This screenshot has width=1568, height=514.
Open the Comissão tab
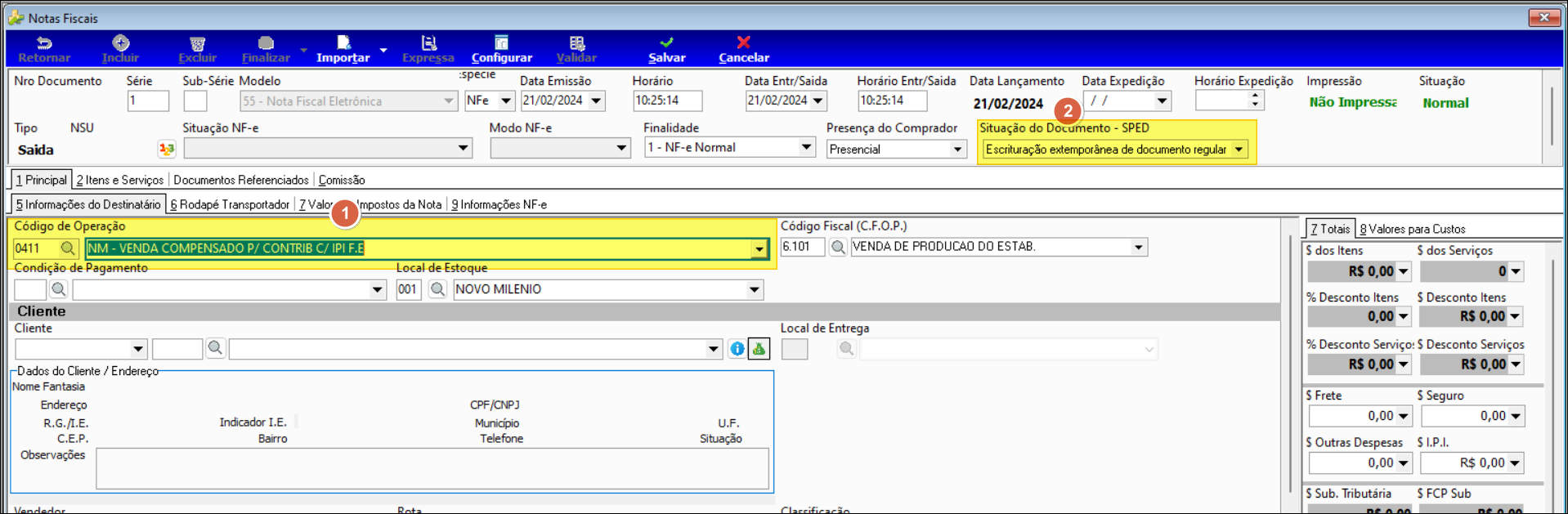342,180
